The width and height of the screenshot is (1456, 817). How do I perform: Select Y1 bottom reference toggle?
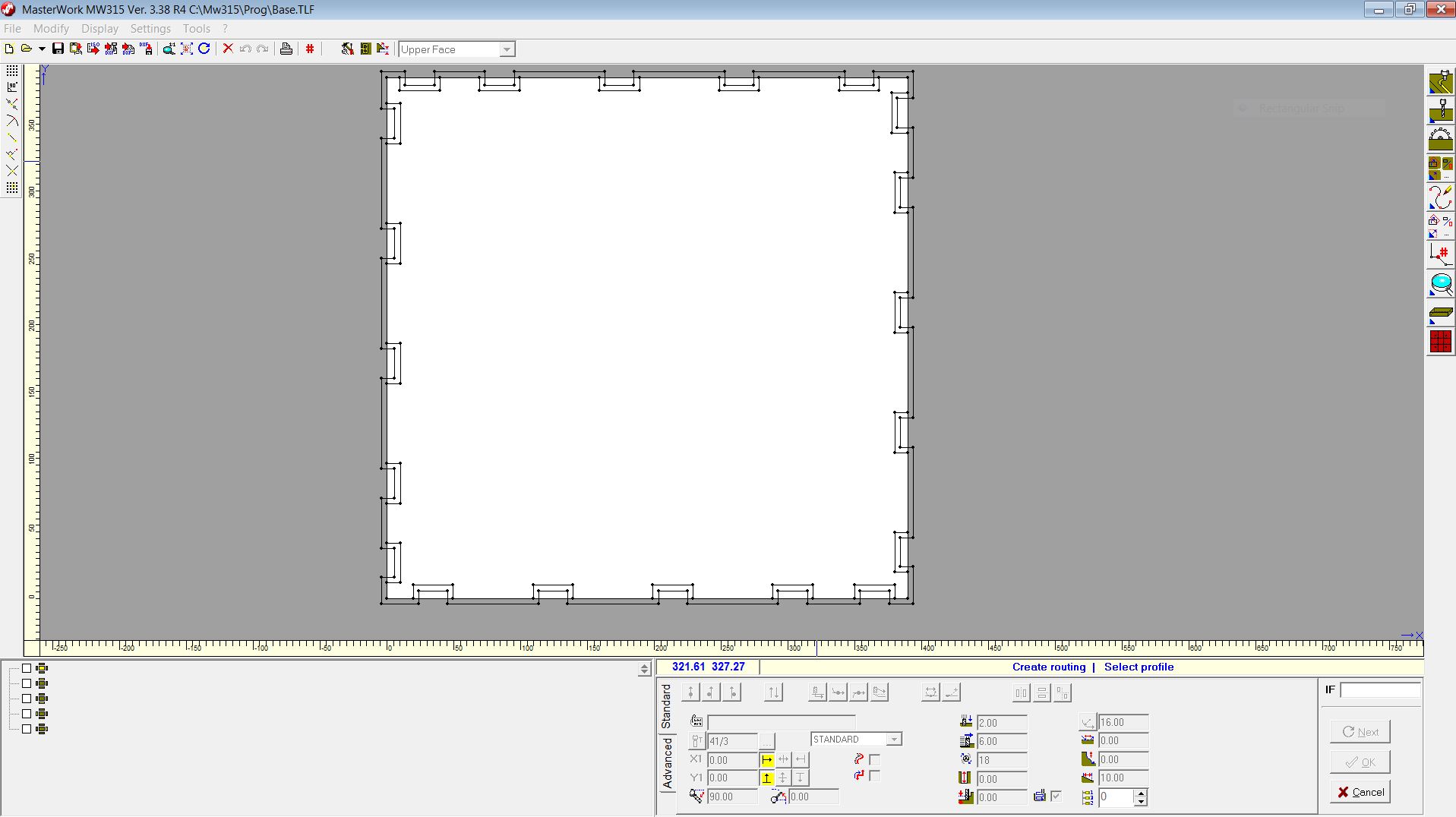[766, 778]
